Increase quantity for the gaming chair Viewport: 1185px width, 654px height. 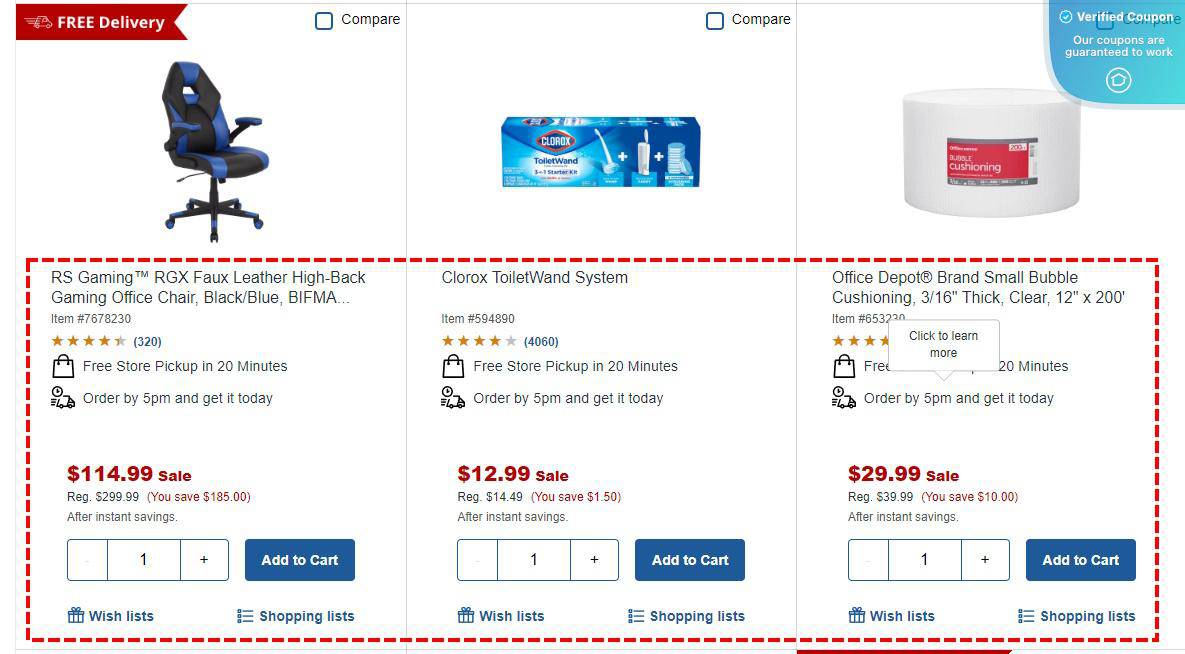[x=204, y=560]
